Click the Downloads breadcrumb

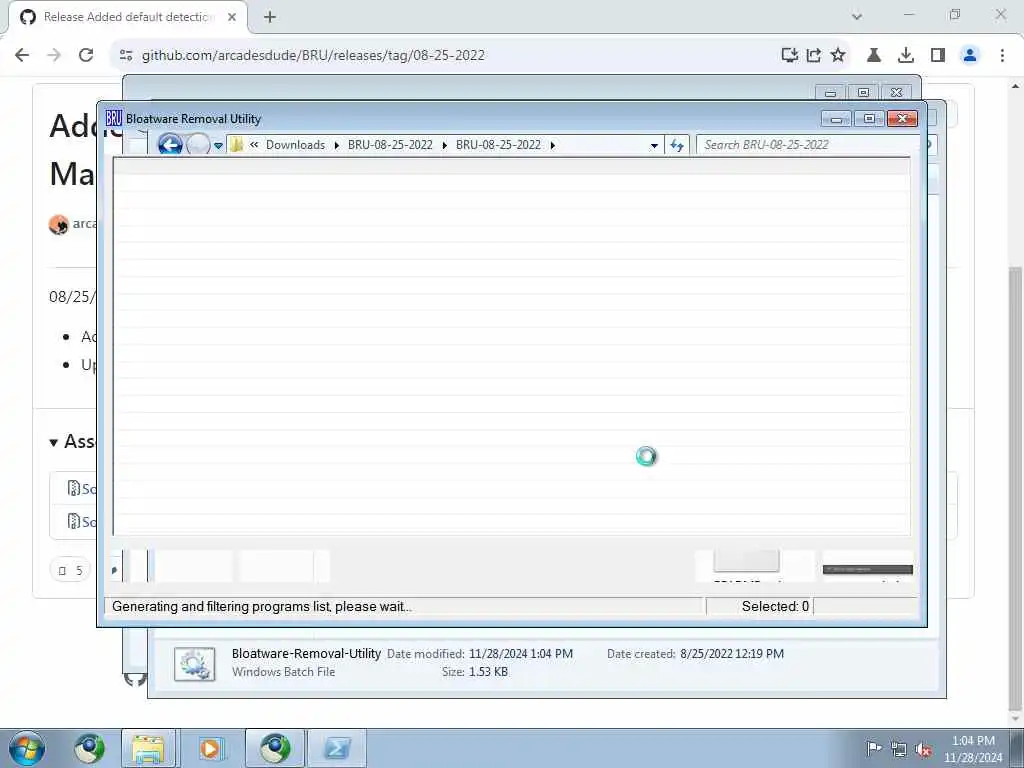pyautogui.click(x=295, y=145)
